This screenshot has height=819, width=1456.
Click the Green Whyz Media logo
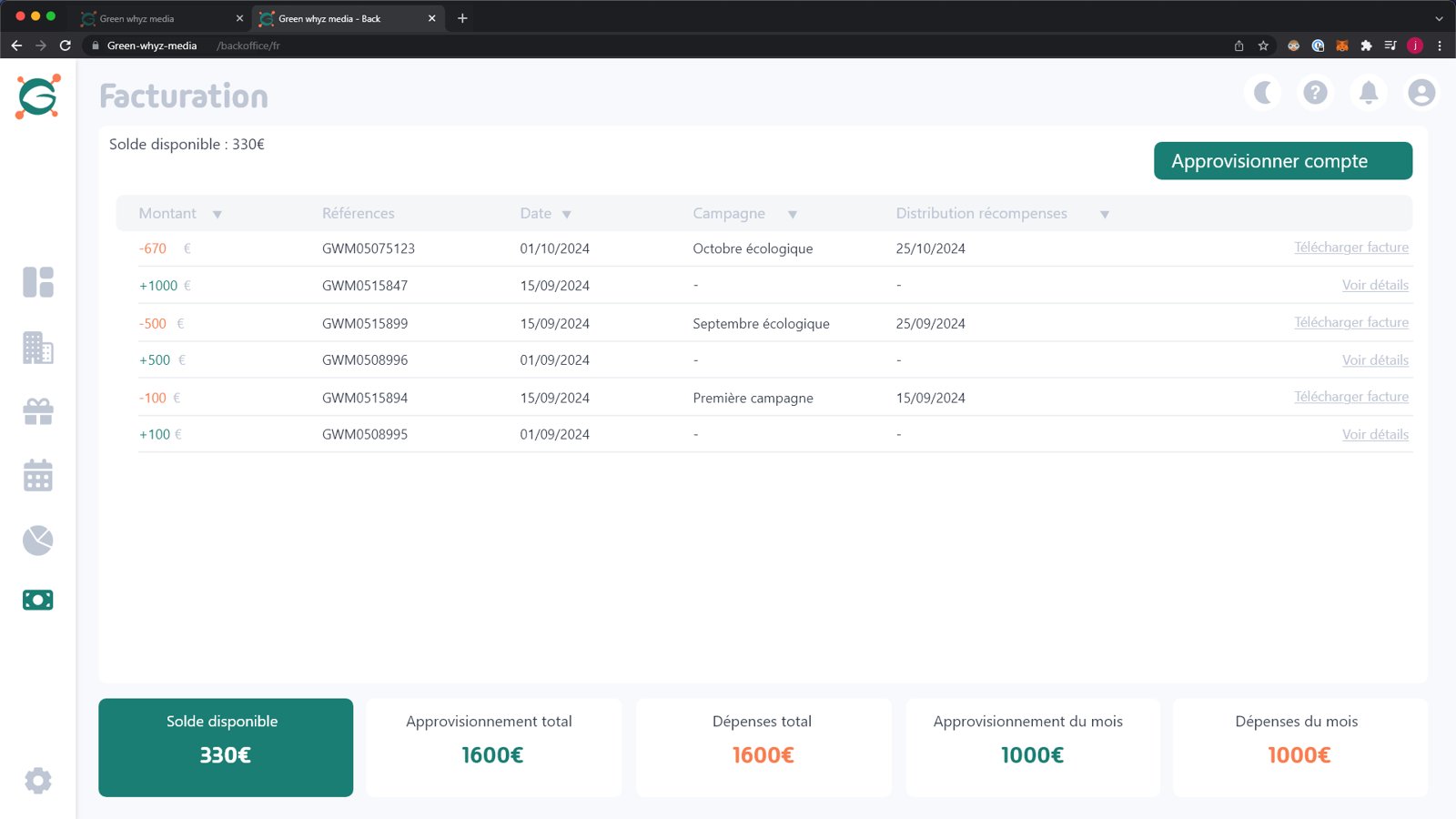pos(38,96)
